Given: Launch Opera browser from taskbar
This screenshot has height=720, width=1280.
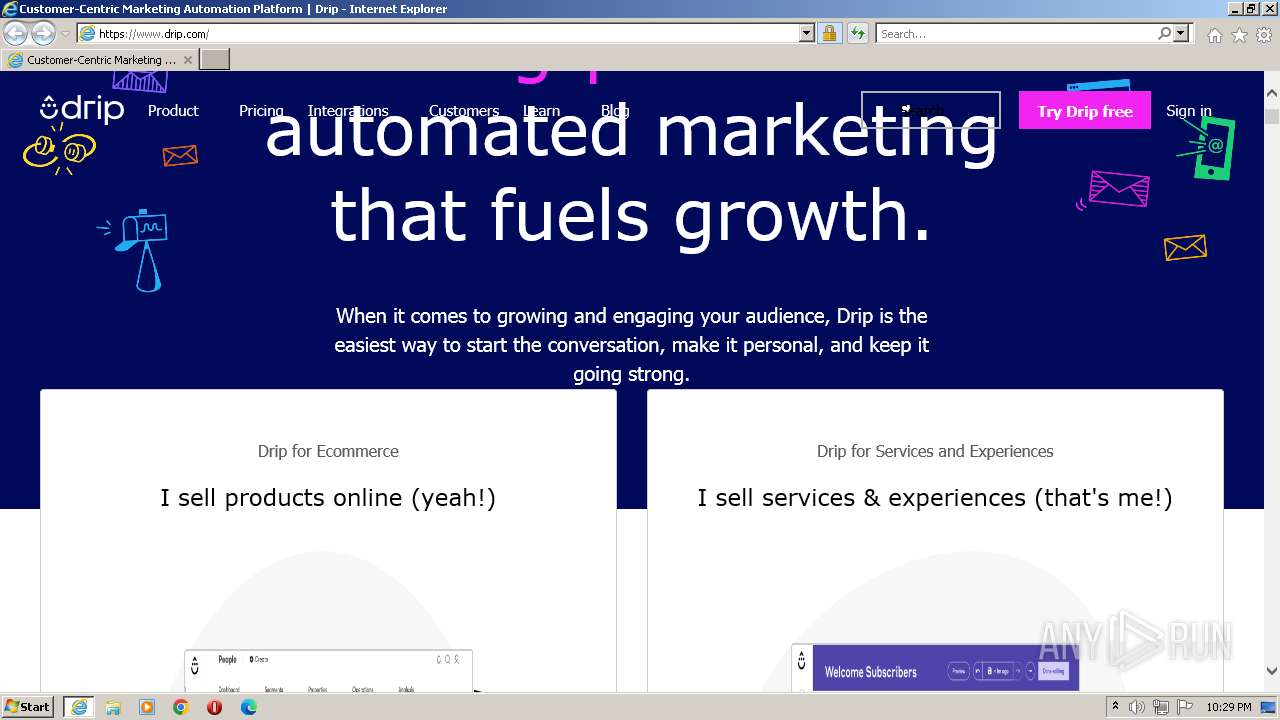Looking at the screenshot, I should [x=214, y=707].
